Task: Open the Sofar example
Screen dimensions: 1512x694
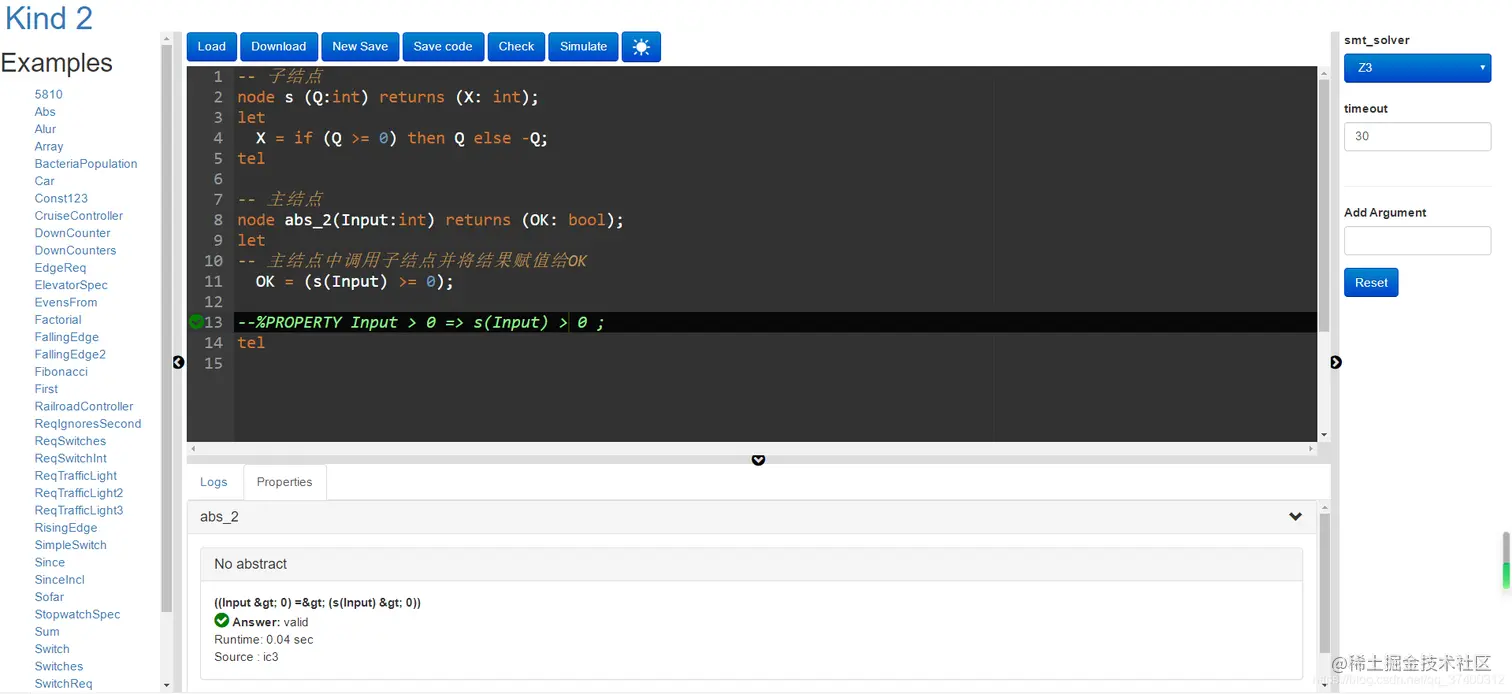Action: [x=49, y=597]
